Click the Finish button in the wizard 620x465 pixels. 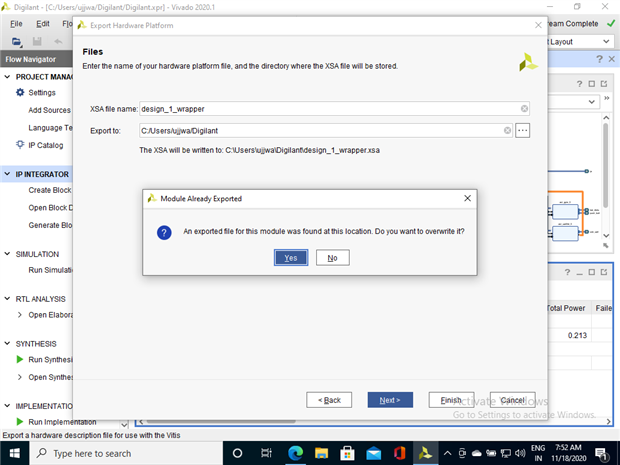[x=451, y=400]
